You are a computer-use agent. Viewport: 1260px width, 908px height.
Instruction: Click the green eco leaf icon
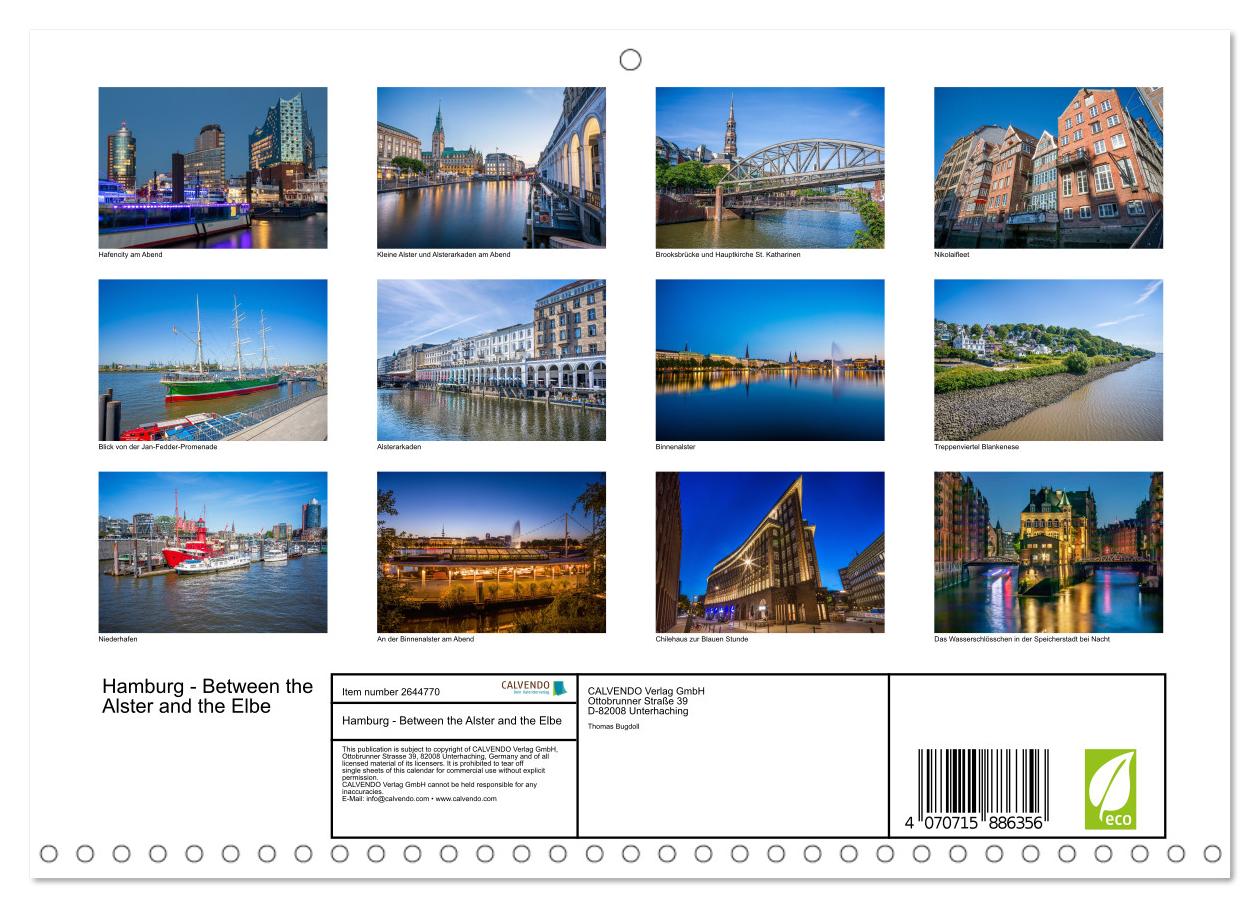tap(1110, 789)
